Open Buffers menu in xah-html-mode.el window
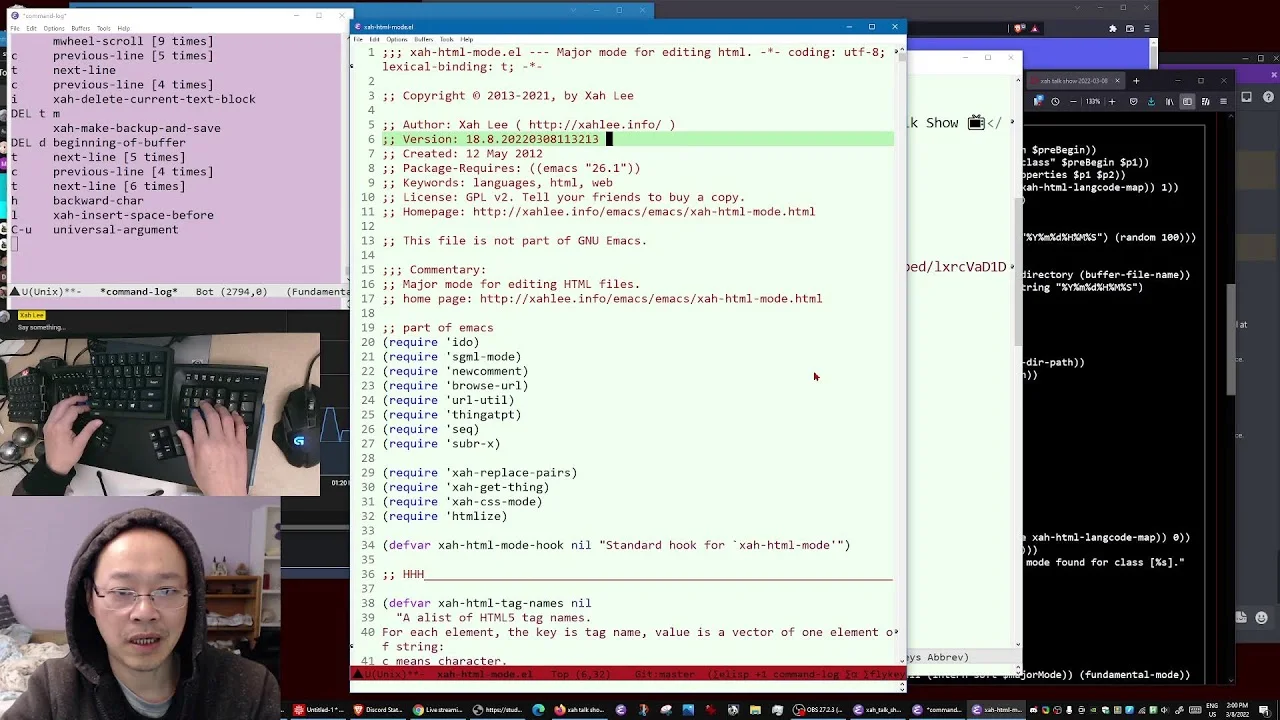This screenshot has height=720, width=1280. (423, 40)
